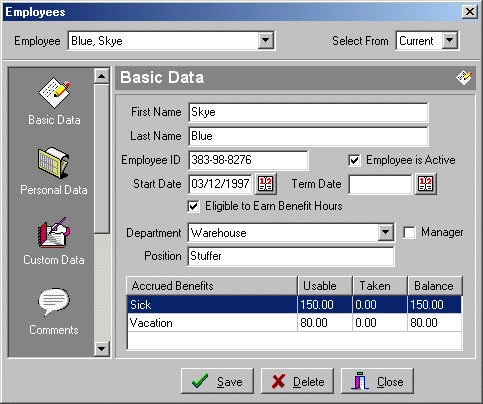Open the Term Date calendar picker
The width and height of the screenshot is (483, 404).
(425, 184)
